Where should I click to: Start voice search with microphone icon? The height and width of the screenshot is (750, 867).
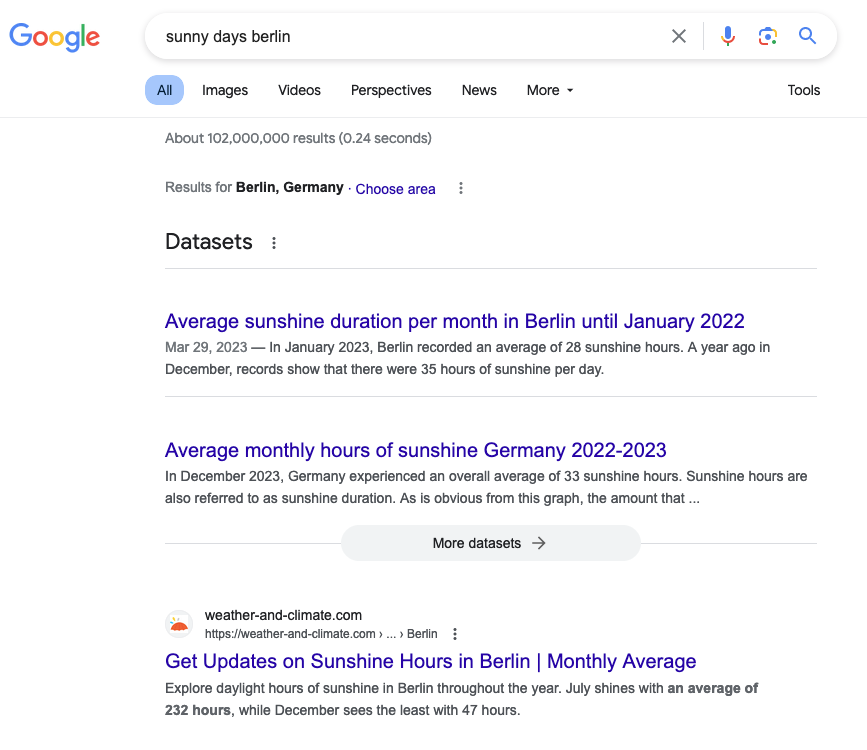[x=728, y=37]
